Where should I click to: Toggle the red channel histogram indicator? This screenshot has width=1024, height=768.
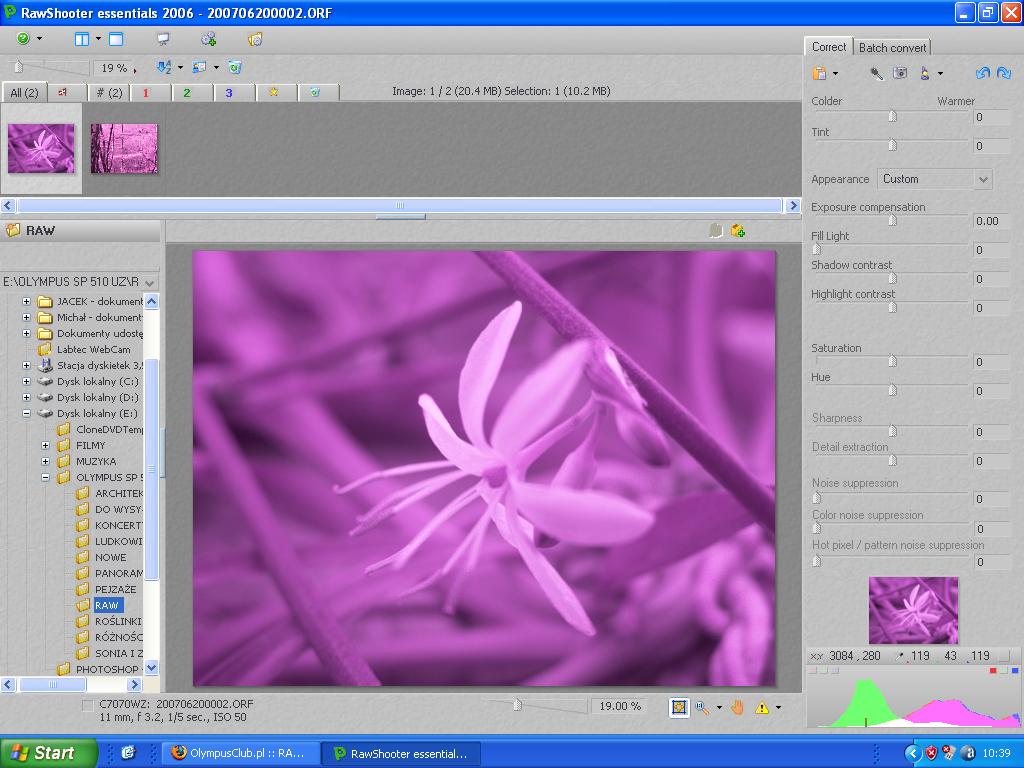(x=993, y=671)
